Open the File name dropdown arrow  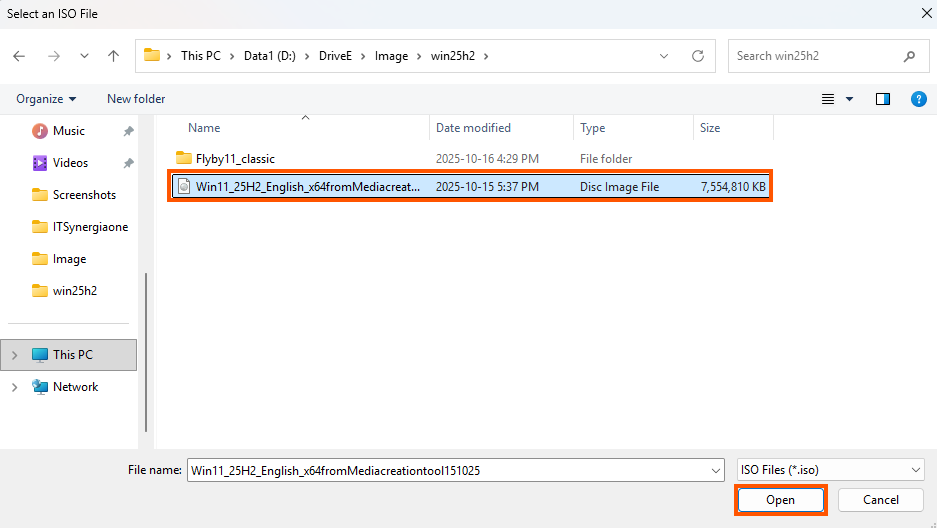[716, 471]
